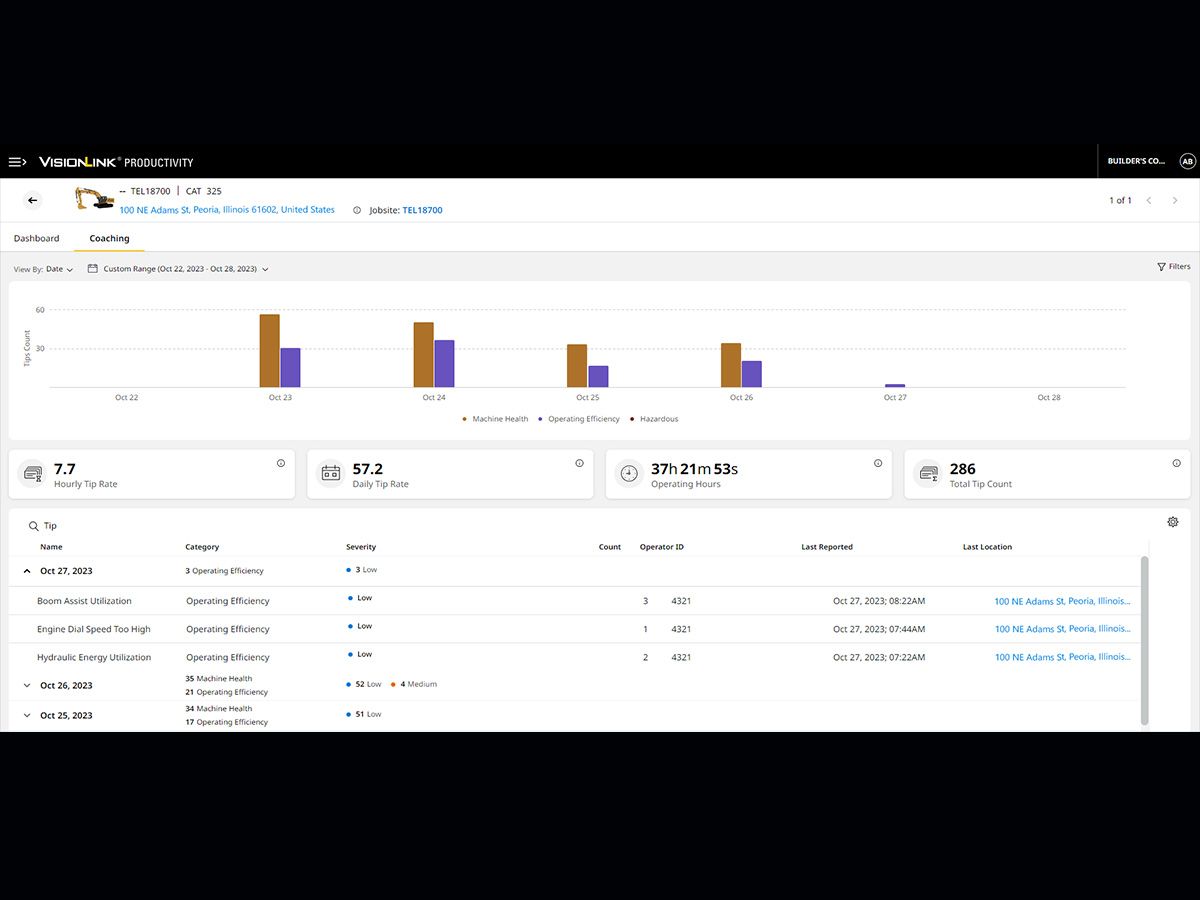Open the Hourly Tip Rate info tooltip

[280, 463]
